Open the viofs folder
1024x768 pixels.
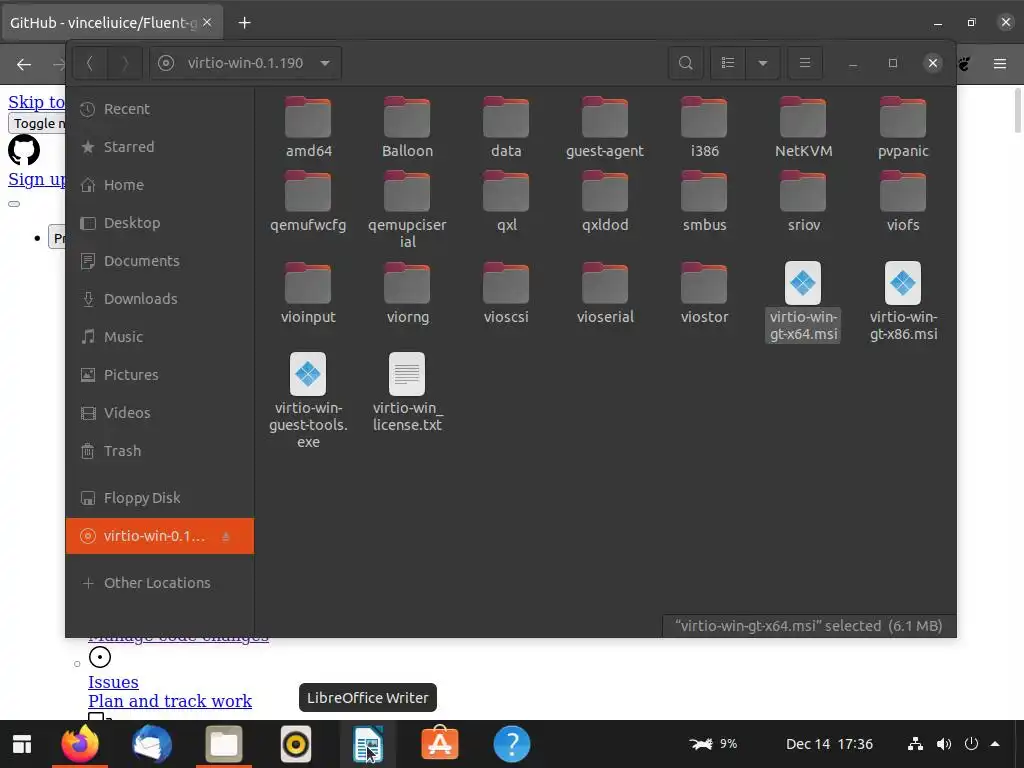point(903,201)
